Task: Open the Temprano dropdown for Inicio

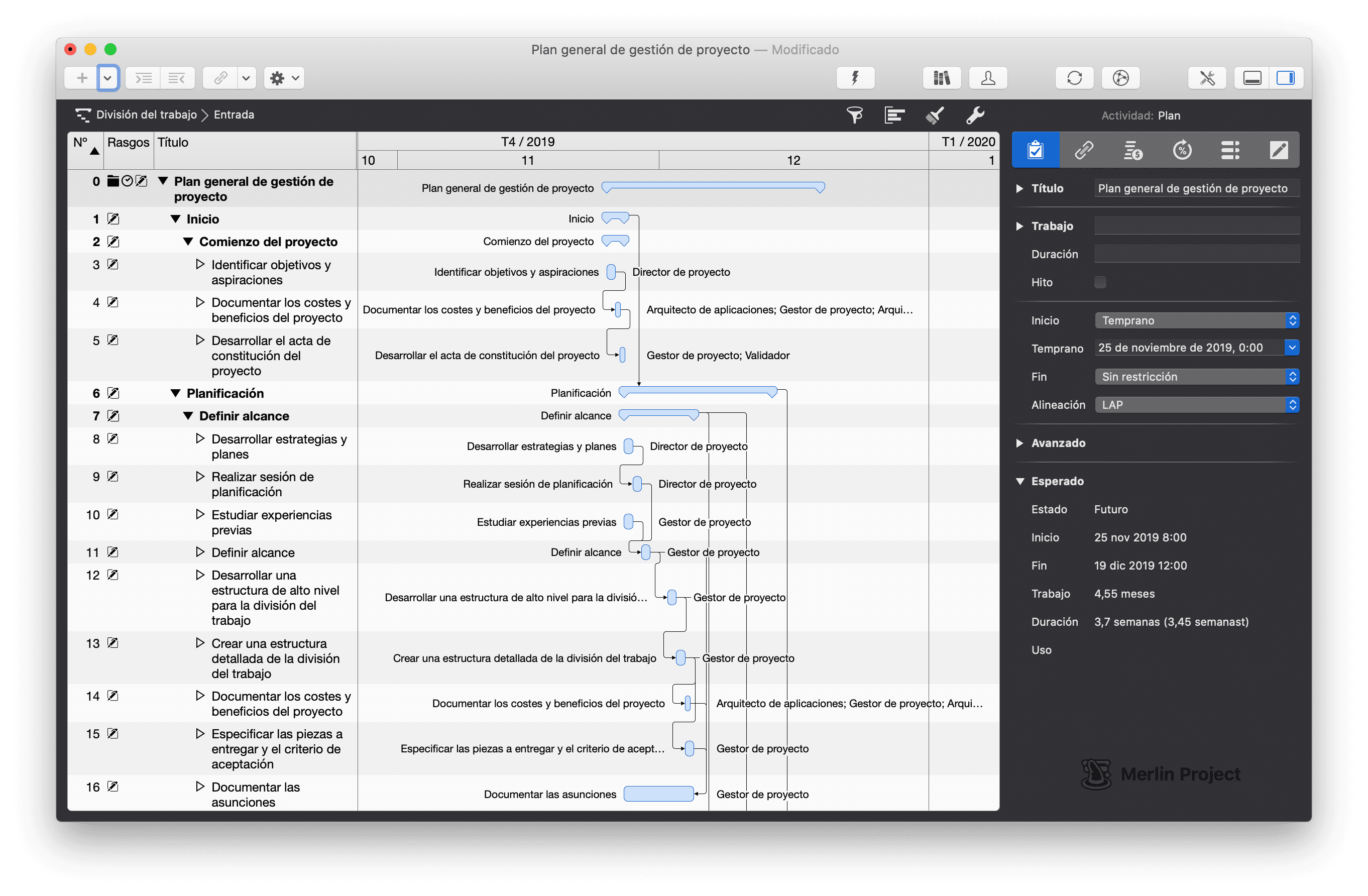Action: click(x=1293, y=320)
